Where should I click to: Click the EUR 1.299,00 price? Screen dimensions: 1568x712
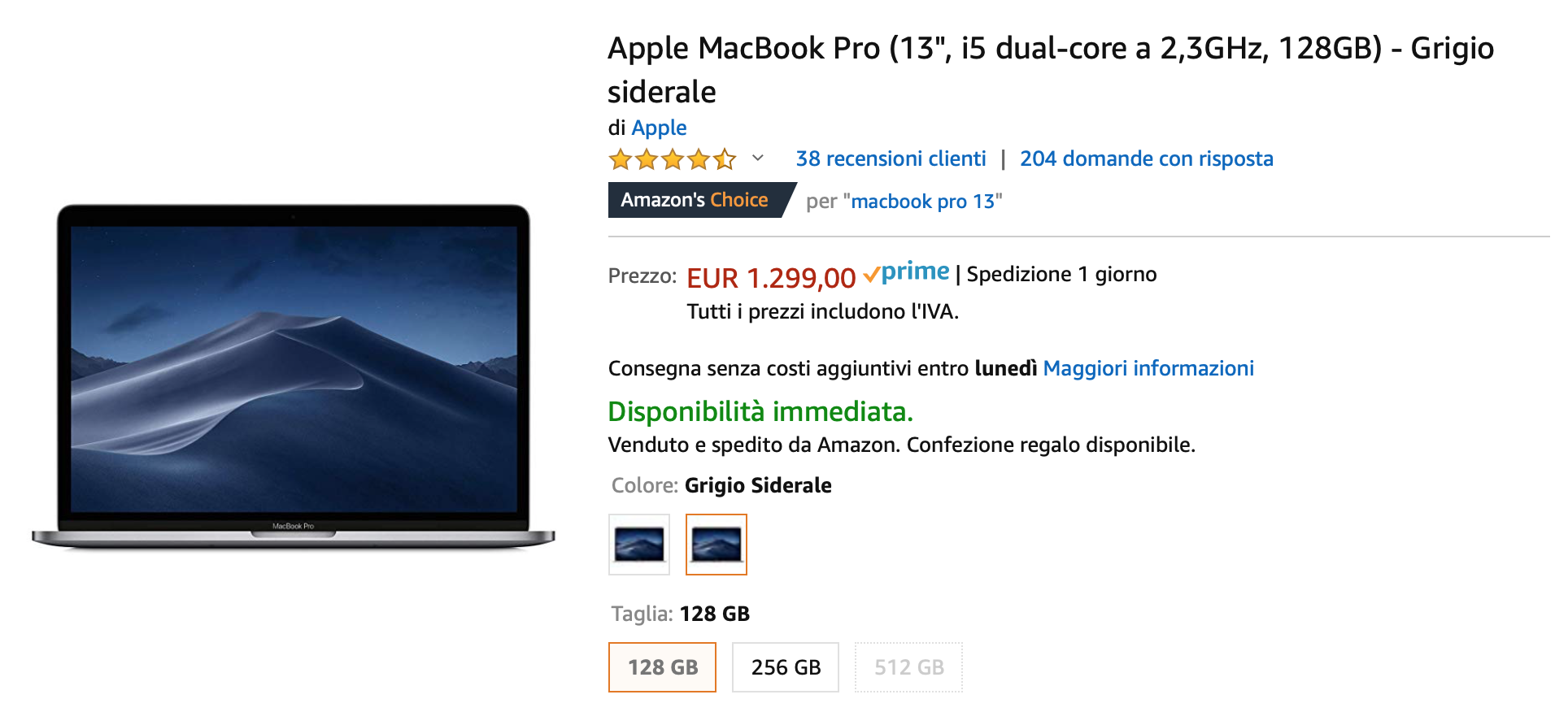coord(771,278)
